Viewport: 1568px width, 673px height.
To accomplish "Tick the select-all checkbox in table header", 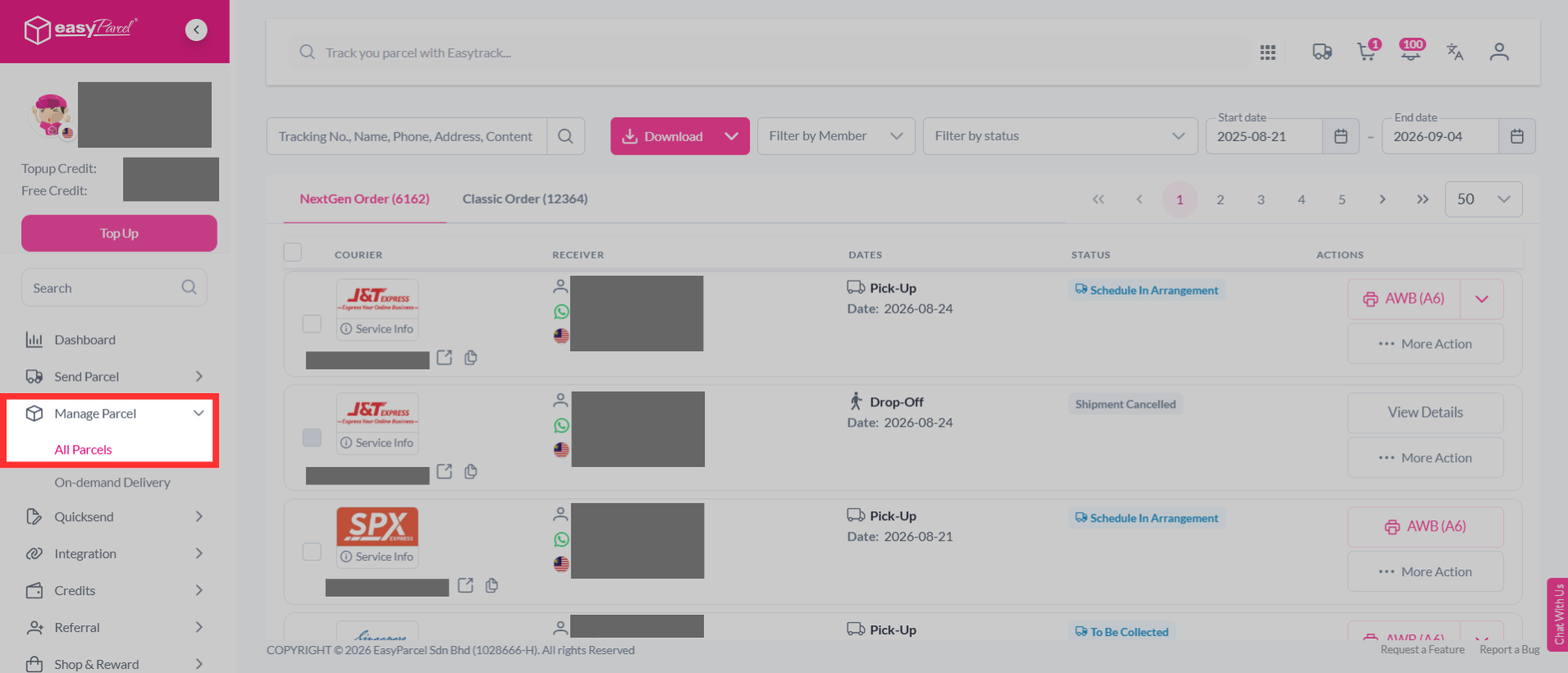I will 293,252.
